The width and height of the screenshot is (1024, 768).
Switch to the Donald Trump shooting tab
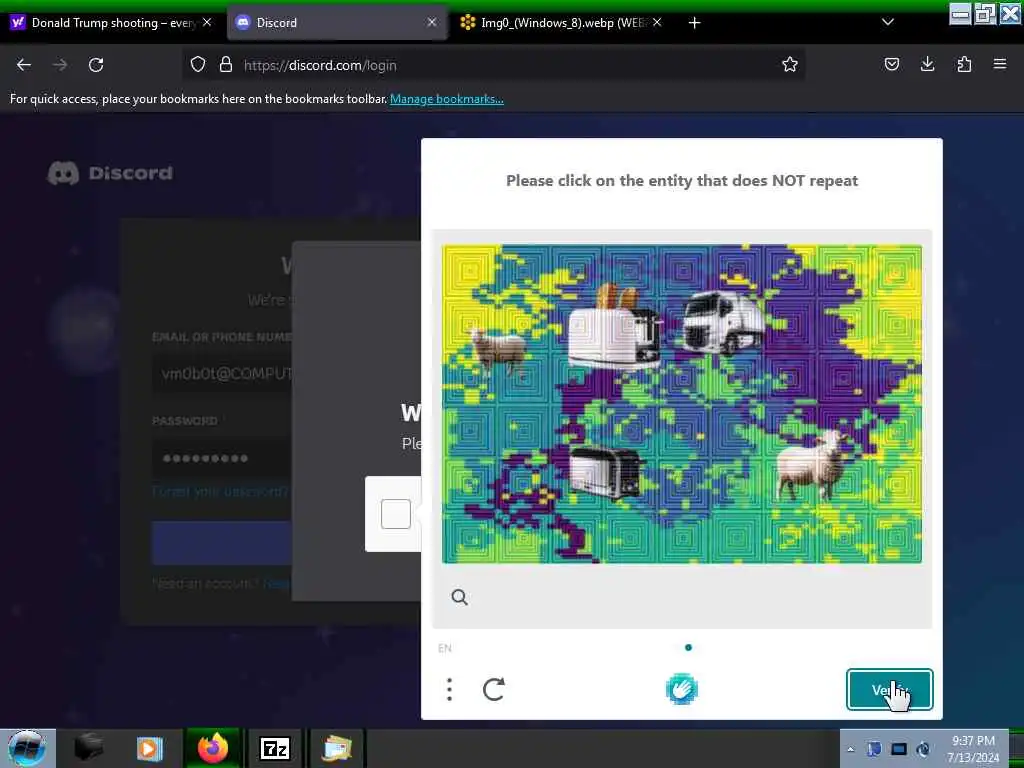[x=112, y=23]
